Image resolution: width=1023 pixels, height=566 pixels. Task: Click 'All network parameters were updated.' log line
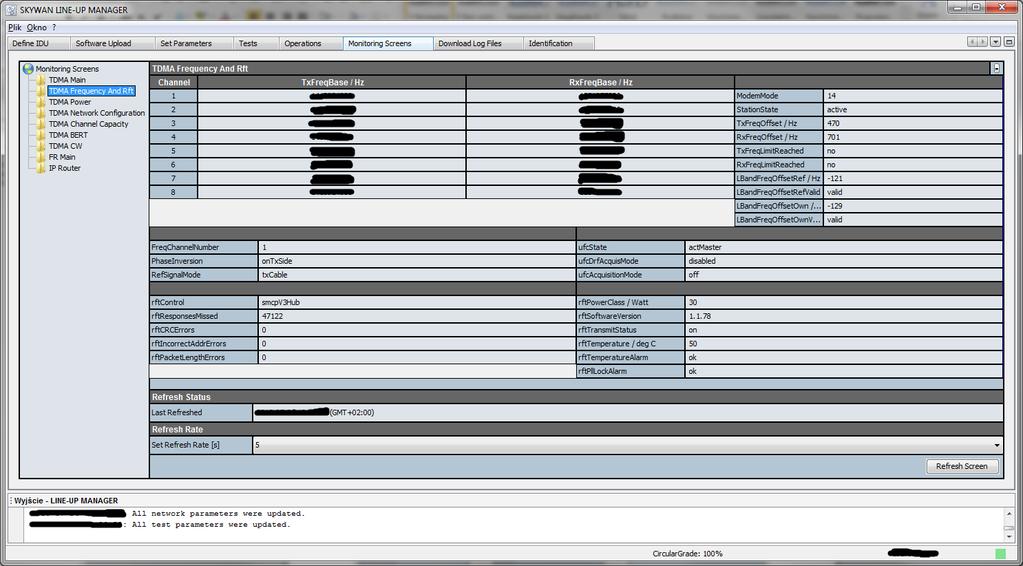pos(219,514)
